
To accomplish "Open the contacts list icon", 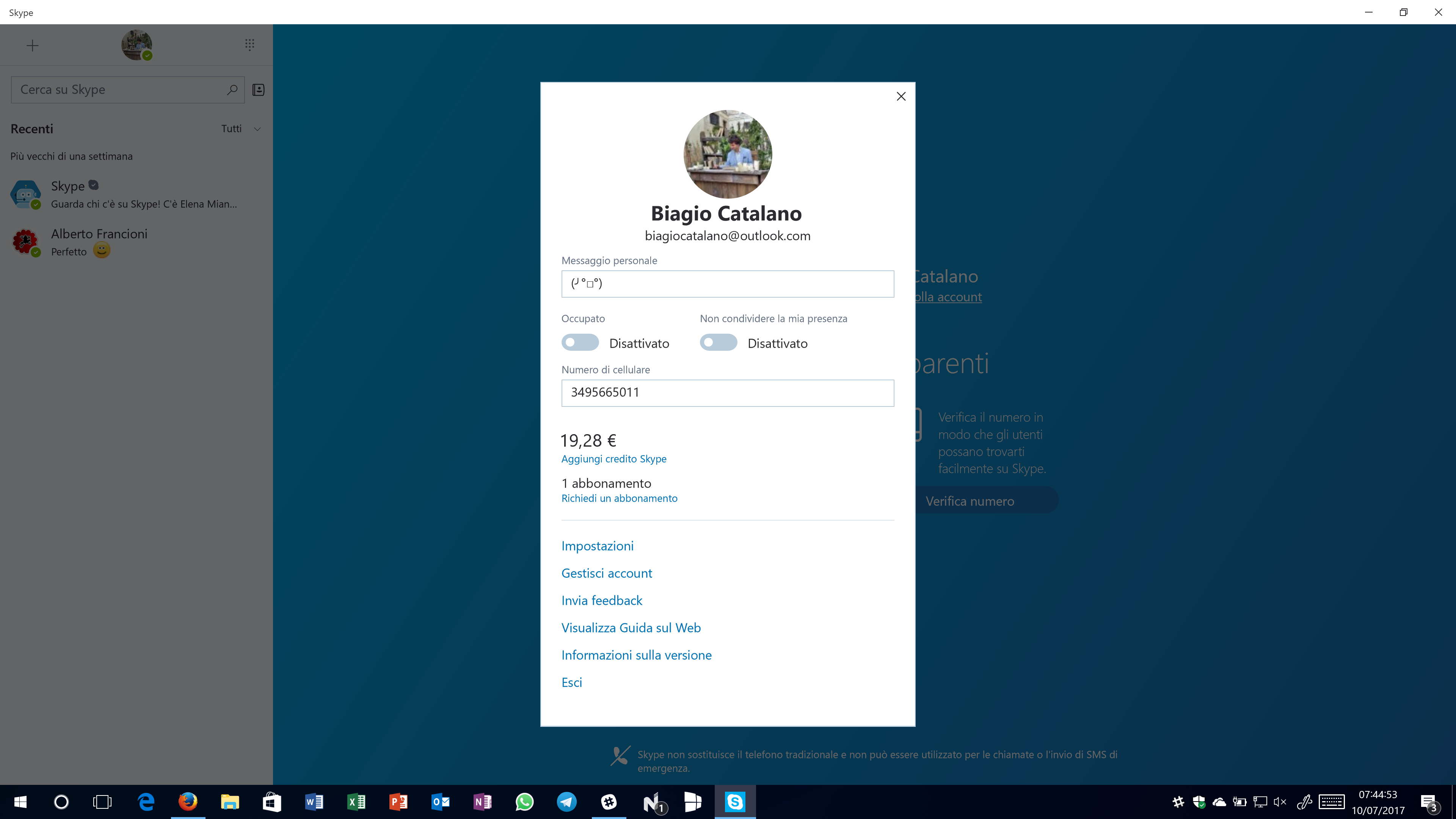I will pos(258,89).
